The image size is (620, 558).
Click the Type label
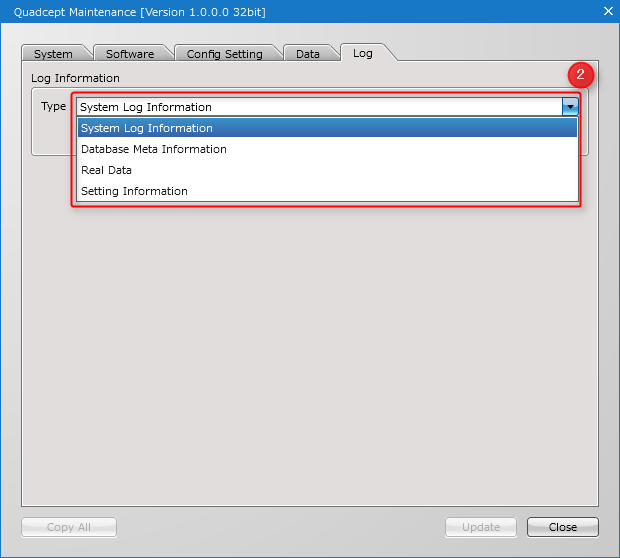pos(53,106)
